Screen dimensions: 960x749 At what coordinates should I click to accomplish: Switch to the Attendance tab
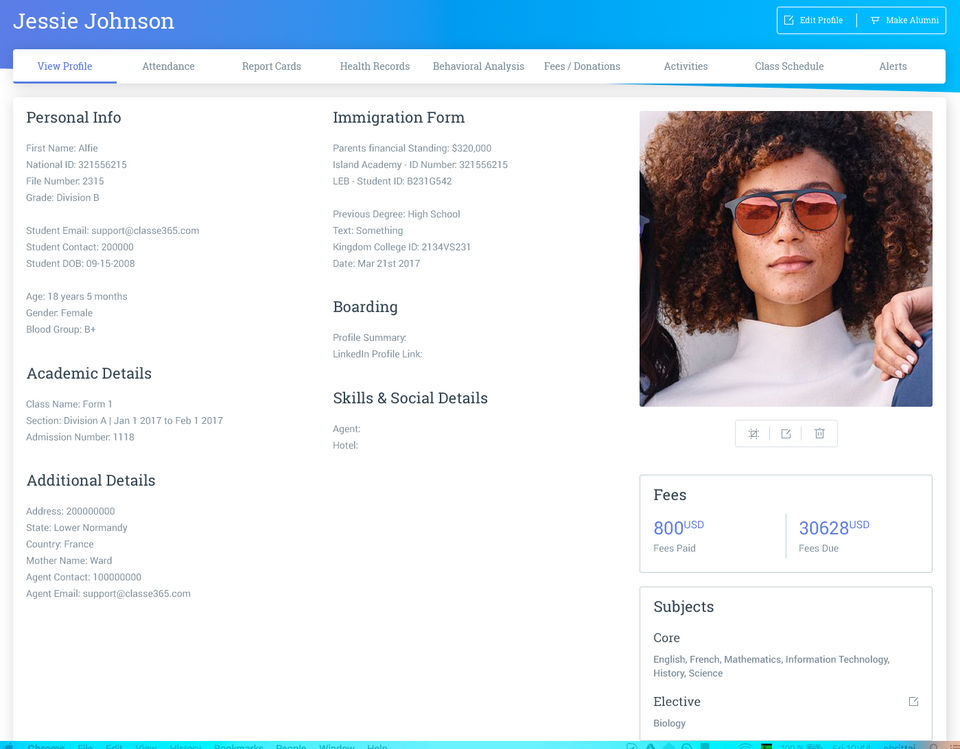click(x=168, y=66)
